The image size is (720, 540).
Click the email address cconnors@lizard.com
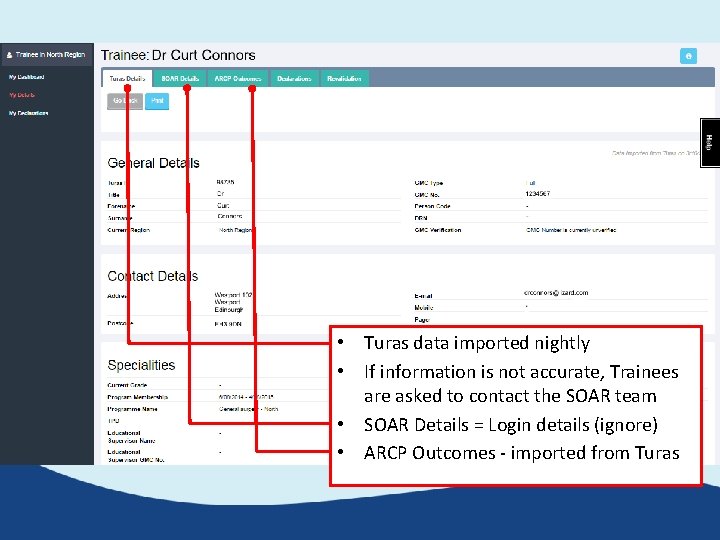[x=556, y=293]
